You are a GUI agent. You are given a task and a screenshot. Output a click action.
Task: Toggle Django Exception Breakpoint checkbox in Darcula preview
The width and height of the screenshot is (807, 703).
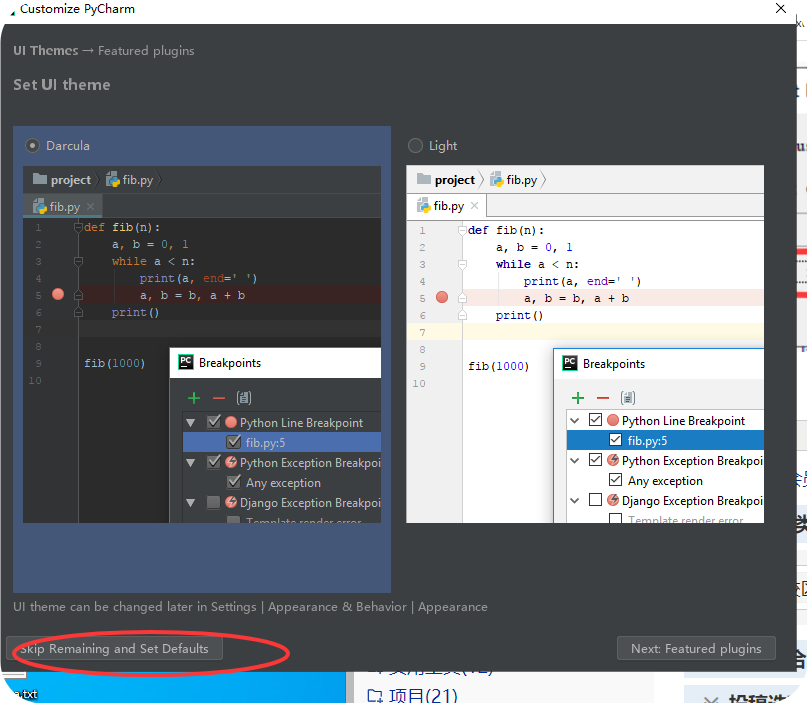point(213,502)
